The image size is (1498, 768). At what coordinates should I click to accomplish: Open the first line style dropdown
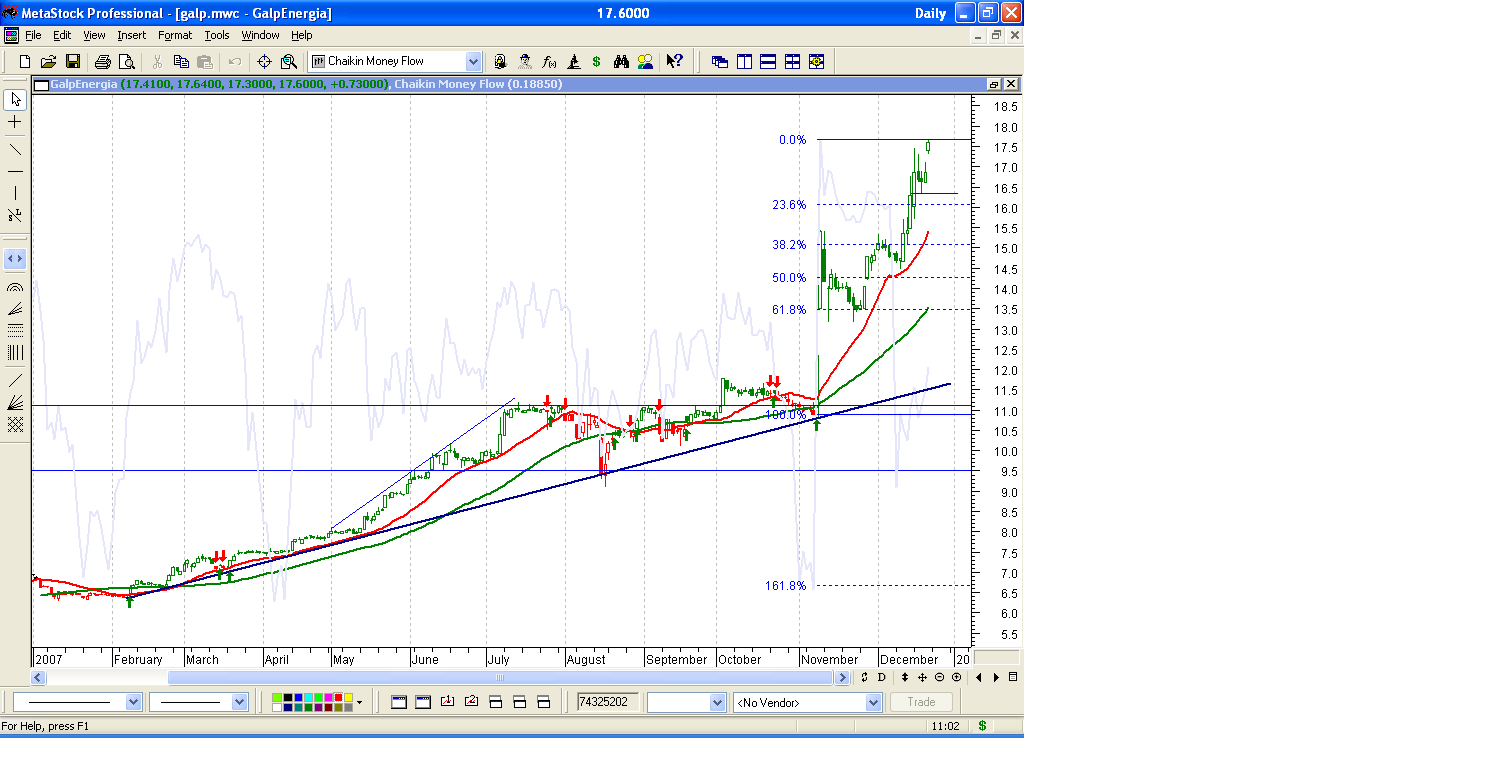(x=133, y=702)
